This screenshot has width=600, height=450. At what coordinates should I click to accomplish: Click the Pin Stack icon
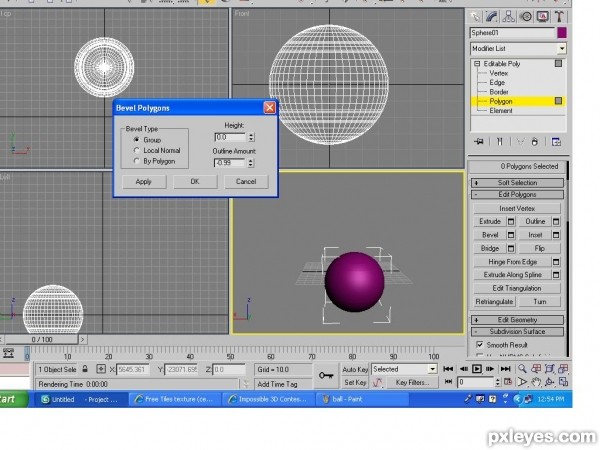[479, 142]
